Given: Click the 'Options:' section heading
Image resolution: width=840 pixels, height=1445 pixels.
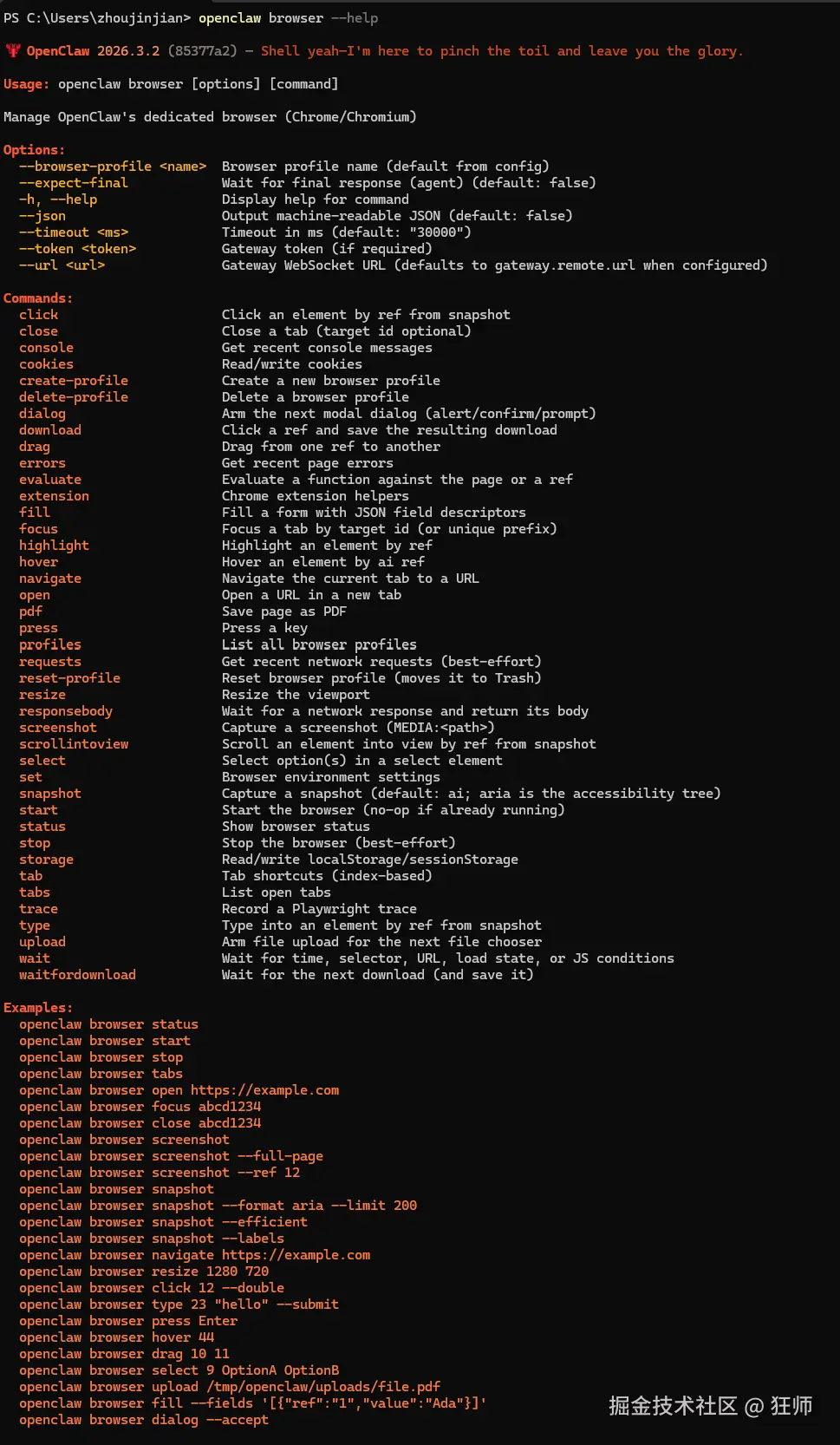Looking at the screenshot, I should pos(34,150).
